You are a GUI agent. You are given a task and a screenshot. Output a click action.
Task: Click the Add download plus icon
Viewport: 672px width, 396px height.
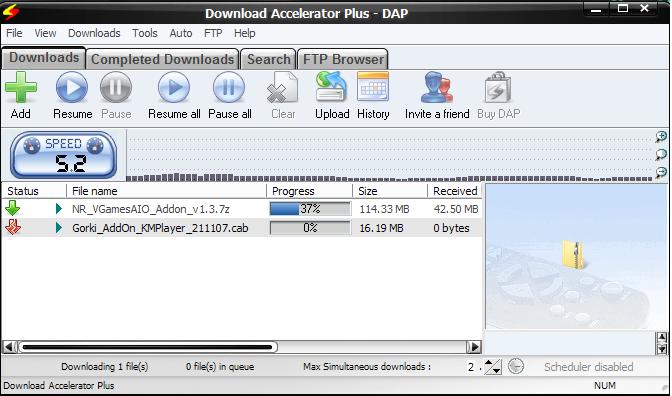coord(21,87)
